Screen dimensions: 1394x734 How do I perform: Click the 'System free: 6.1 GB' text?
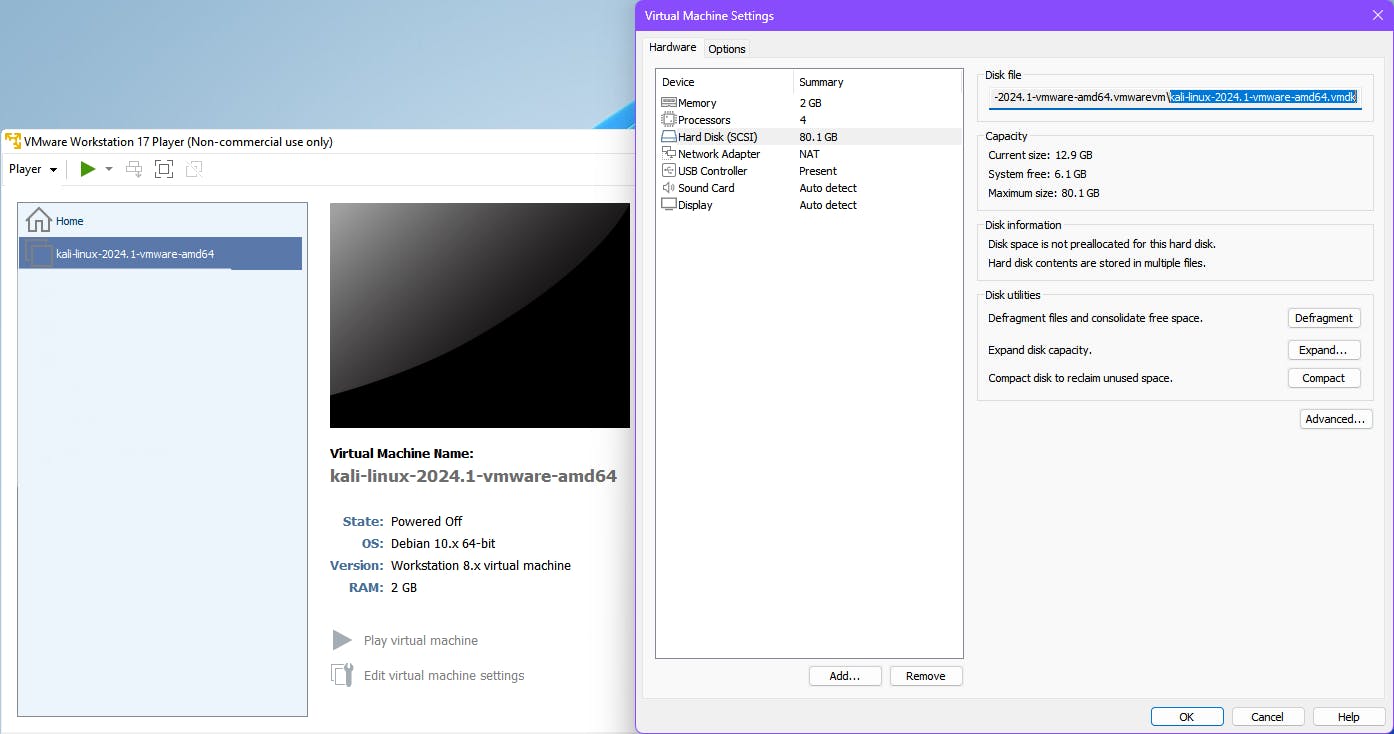click(x=1037, y=174)
